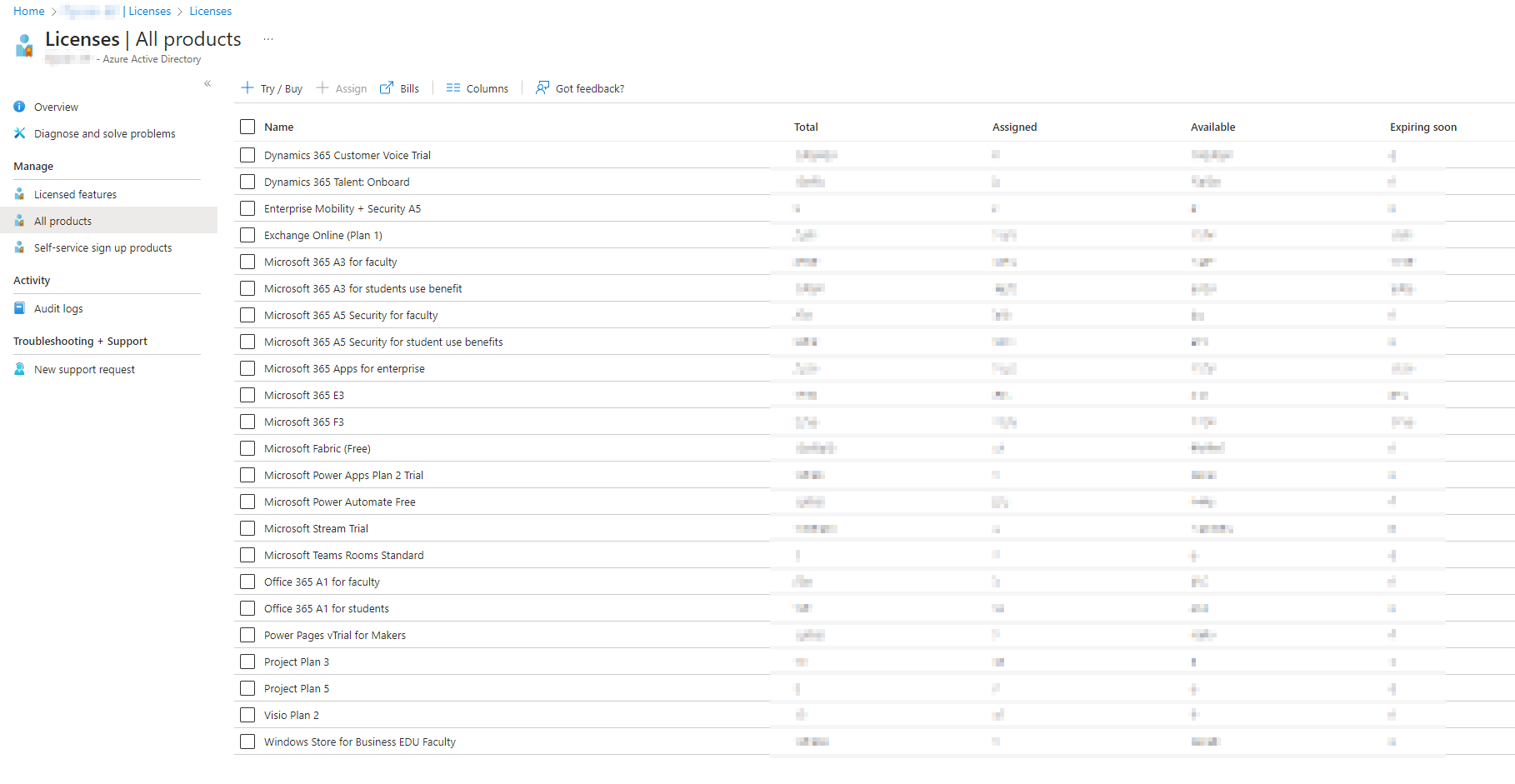The width and height of the screenshot is (1515, 784).
Task: Open Microsoft Teams Rooms Standard
Action: [344, 555]
